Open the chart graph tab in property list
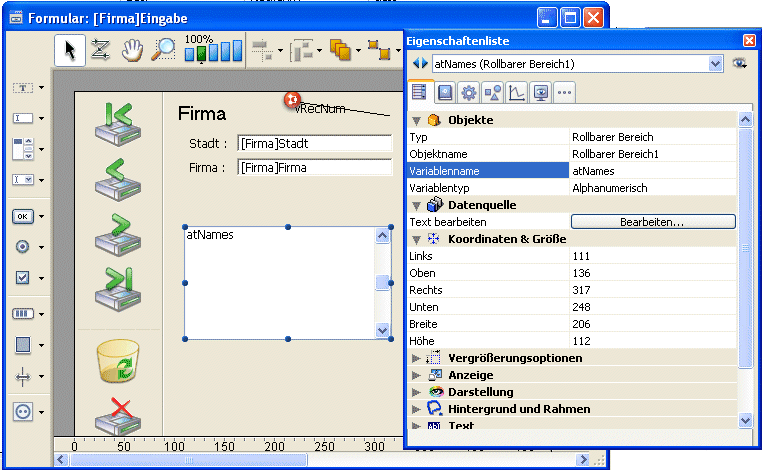This screenshot has height=470, width=762. pyautogui.click(x=516, y=93)
